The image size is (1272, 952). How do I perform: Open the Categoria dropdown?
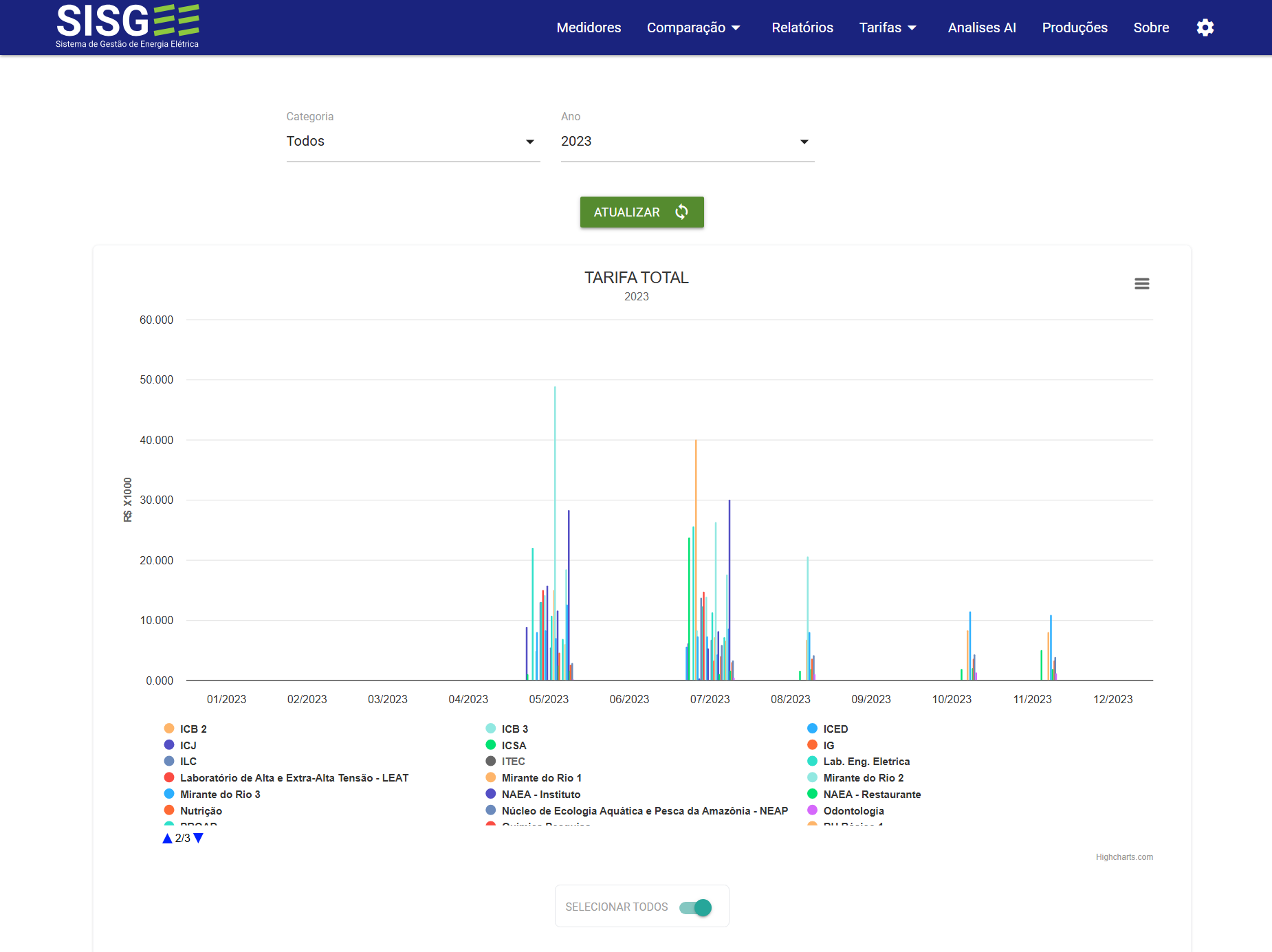(413, 141)
